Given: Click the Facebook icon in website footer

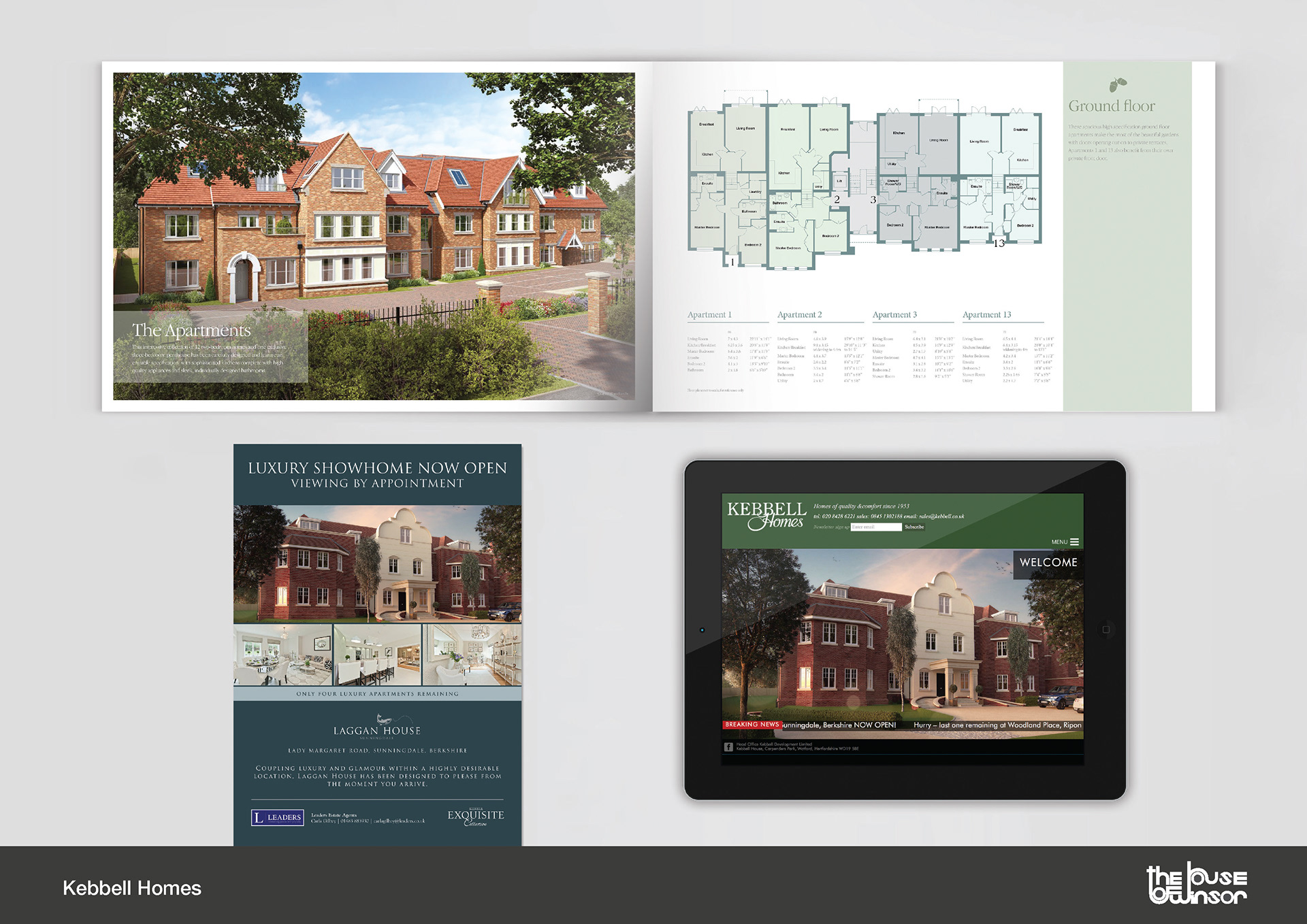Looking at the screenshot, I should [x=728, y=747].
